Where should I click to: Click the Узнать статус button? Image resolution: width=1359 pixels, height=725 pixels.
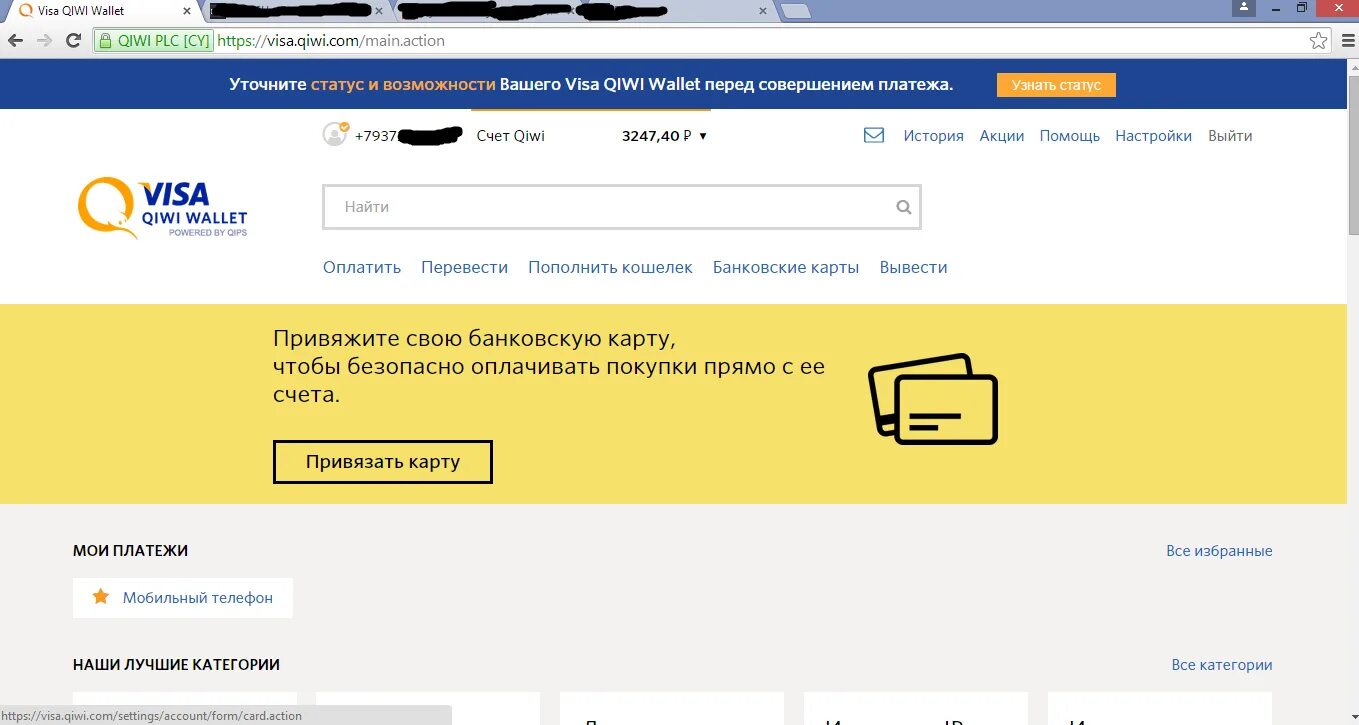[1056, 85]
